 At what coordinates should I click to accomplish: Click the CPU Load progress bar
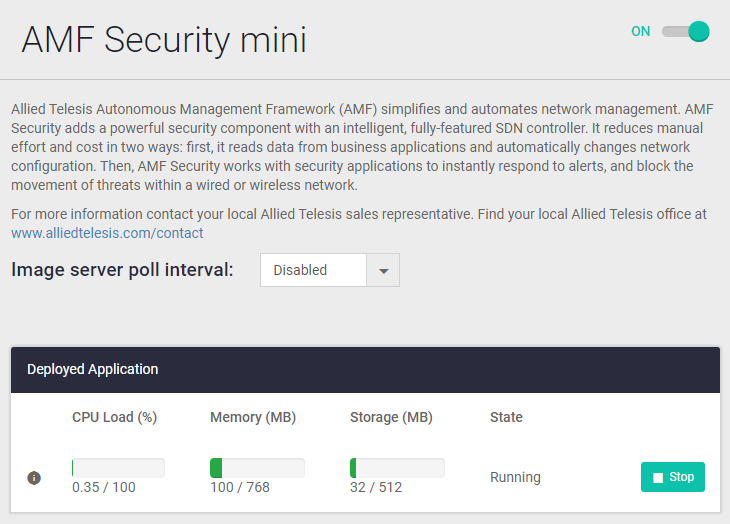click(118, 468)
